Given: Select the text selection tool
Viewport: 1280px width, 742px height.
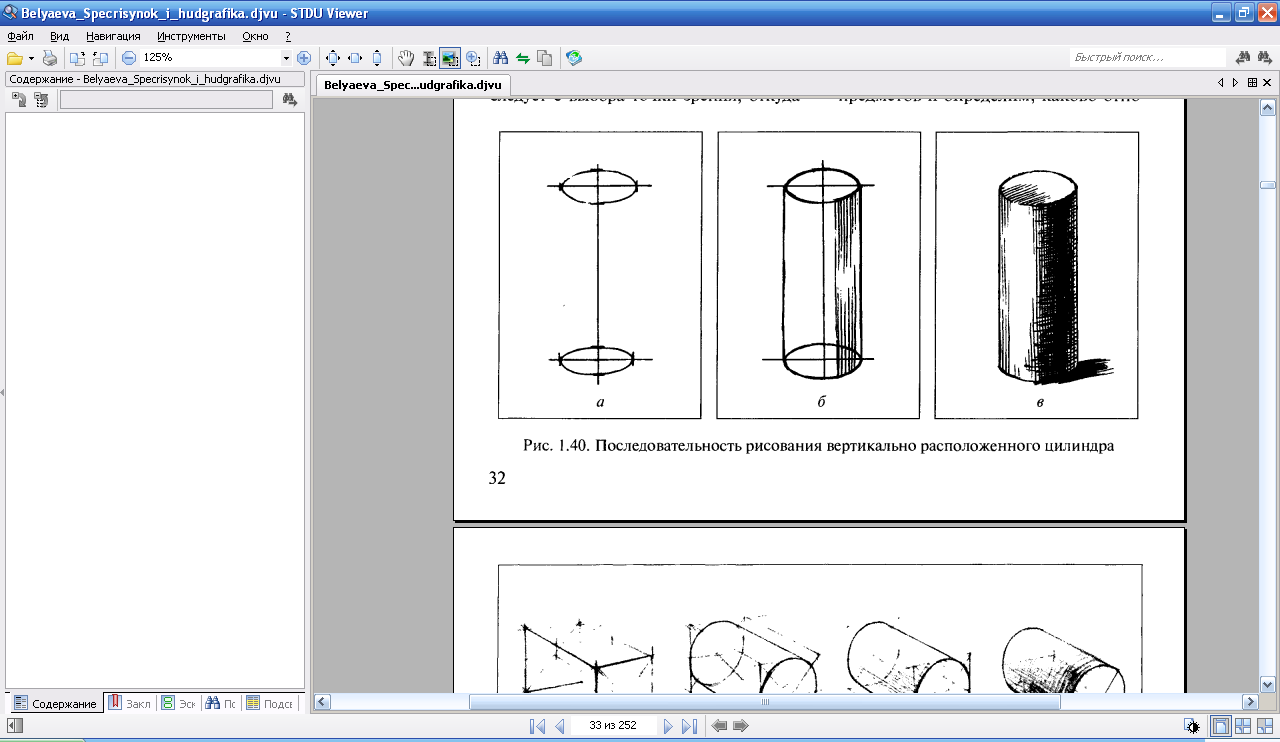Looking at the screenshot, I should tap(428, 58).
